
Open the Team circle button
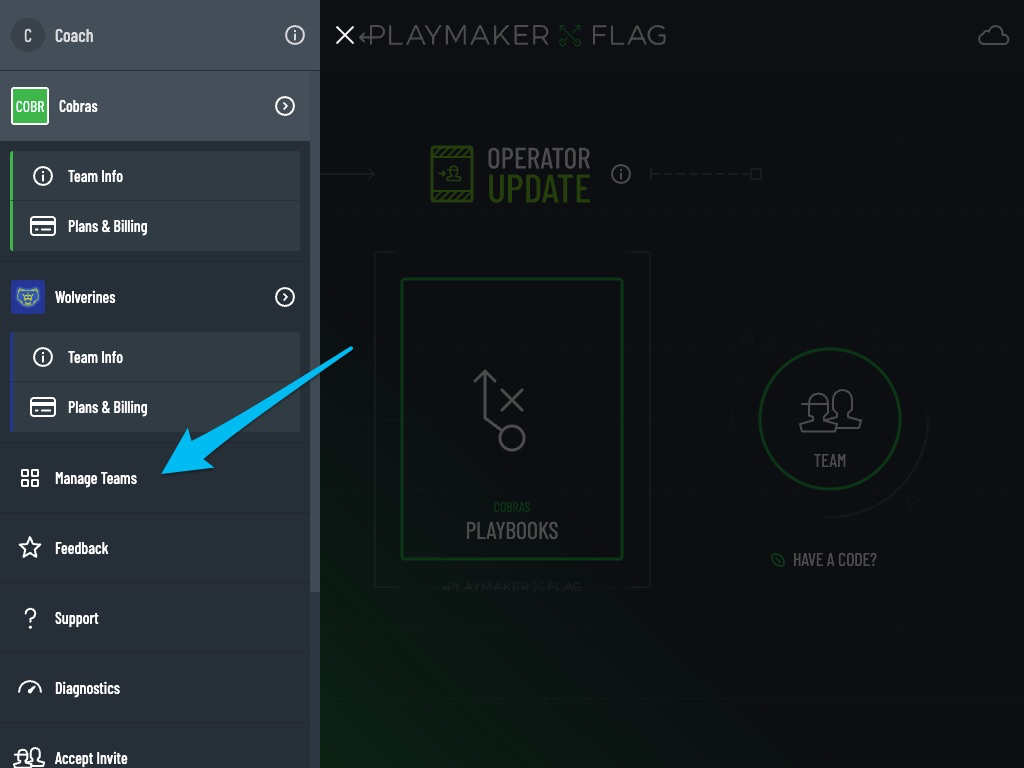coord(830,419)
